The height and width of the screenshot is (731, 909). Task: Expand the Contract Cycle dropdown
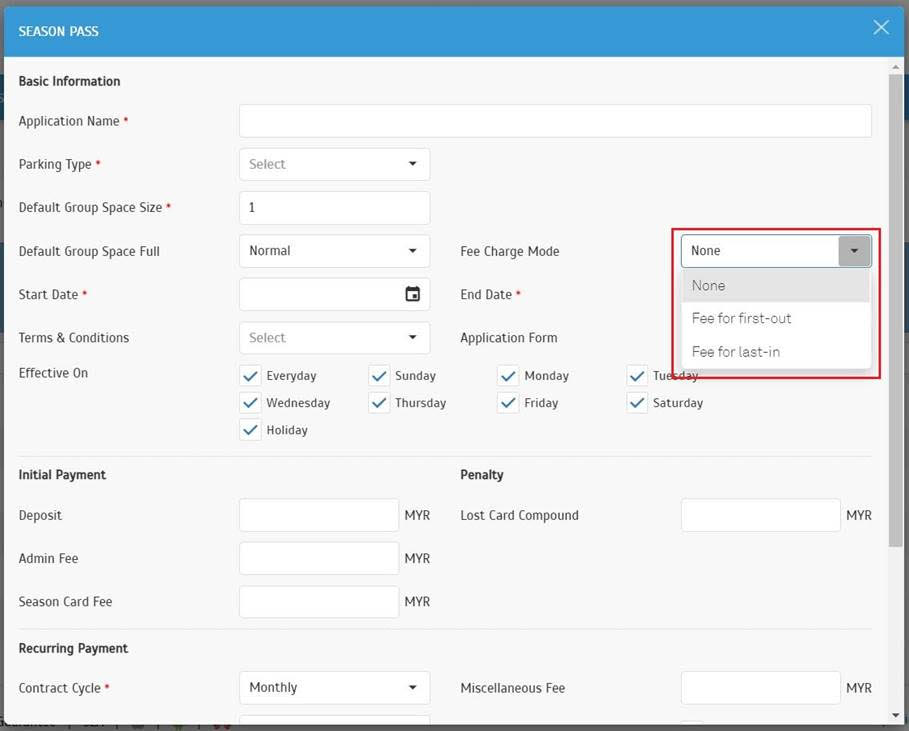pyautogui.click(x=334, y=688)
